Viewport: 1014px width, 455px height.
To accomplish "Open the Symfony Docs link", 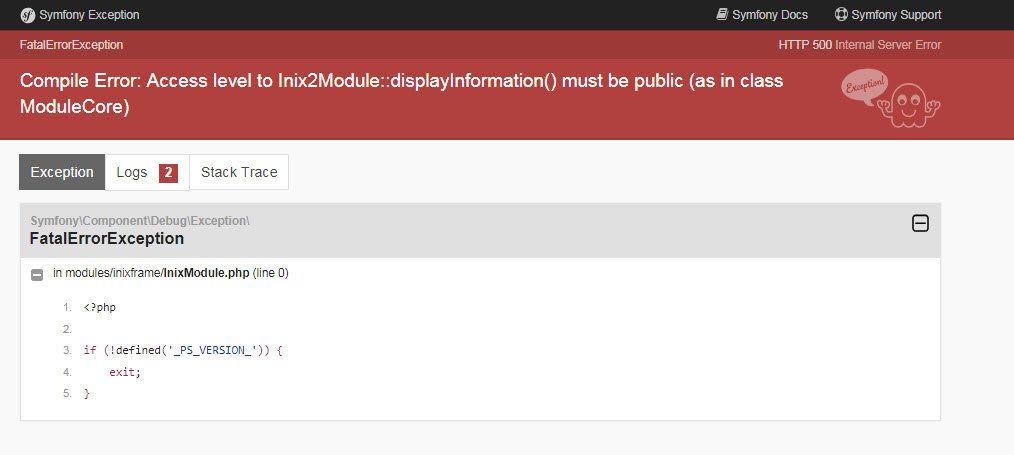I will [x=769, y=15].
